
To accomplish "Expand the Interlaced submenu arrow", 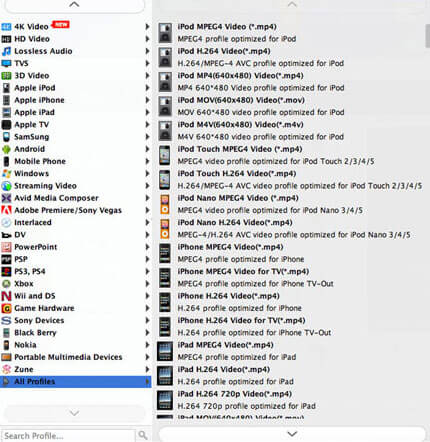I will tap(147, 222).
